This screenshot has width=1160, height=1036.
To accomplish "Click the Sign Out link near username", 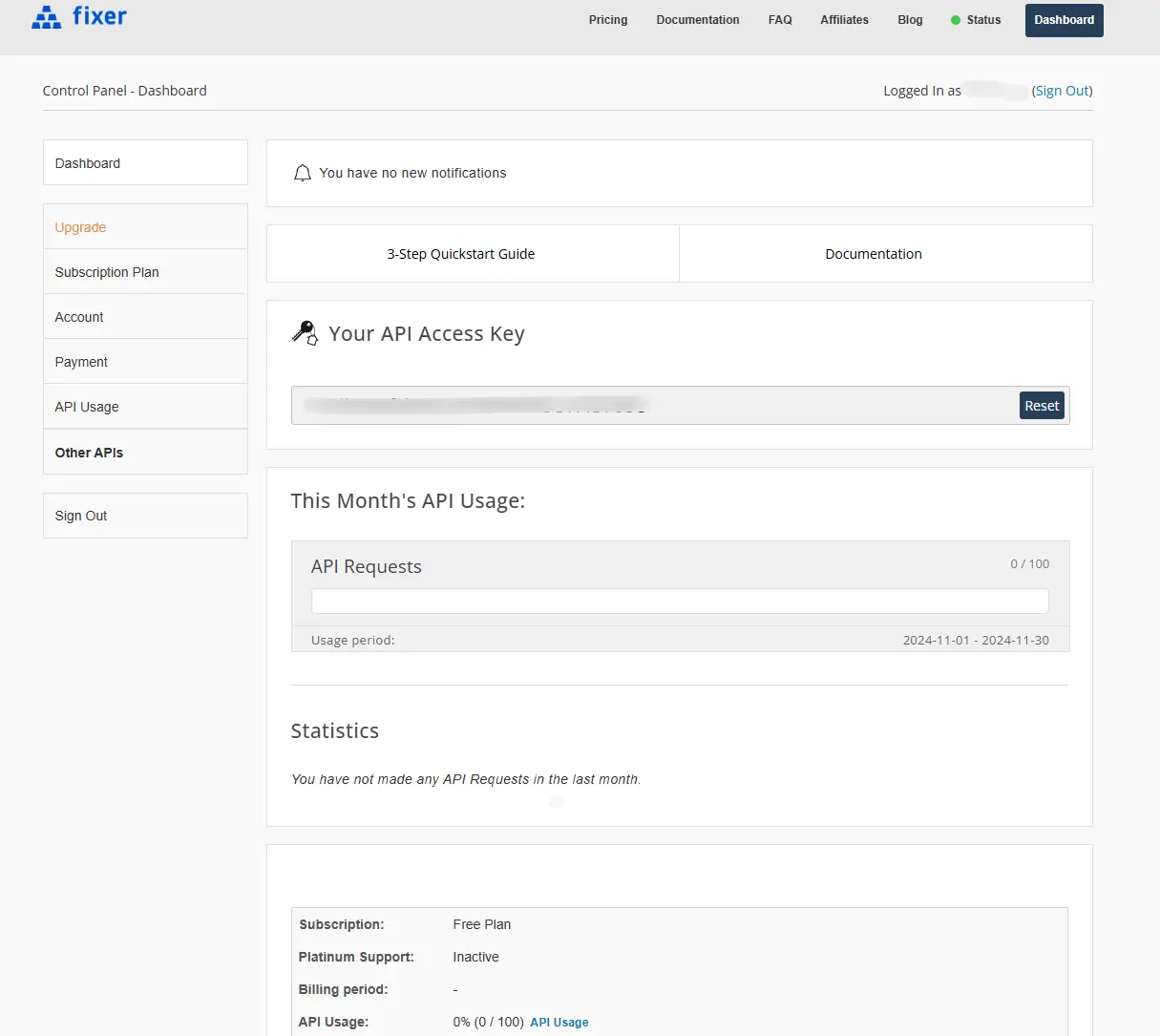I will (x=1062, y=91).
